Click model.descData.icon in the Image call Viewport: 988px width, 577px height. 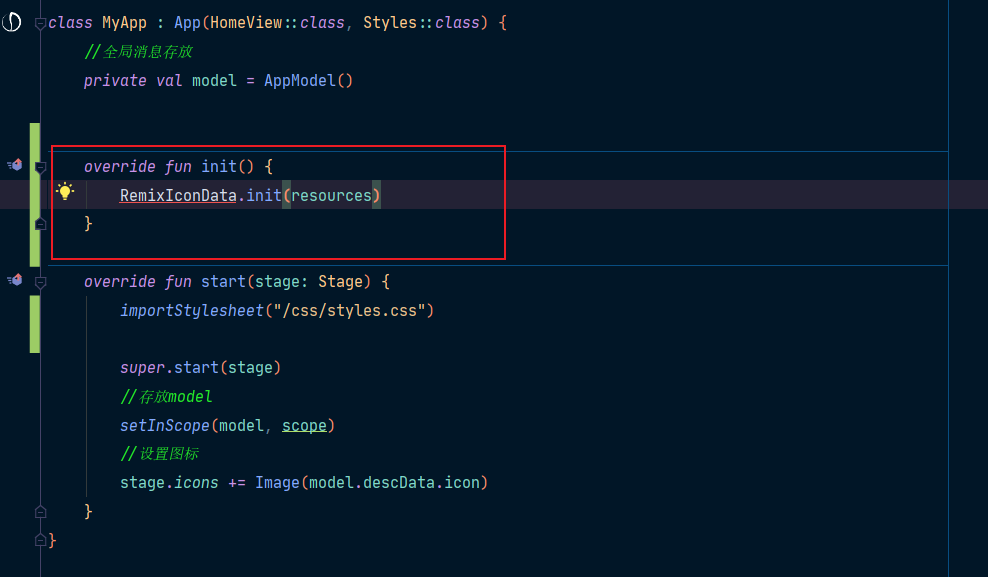pyautogui.click(x=398, y=483)
